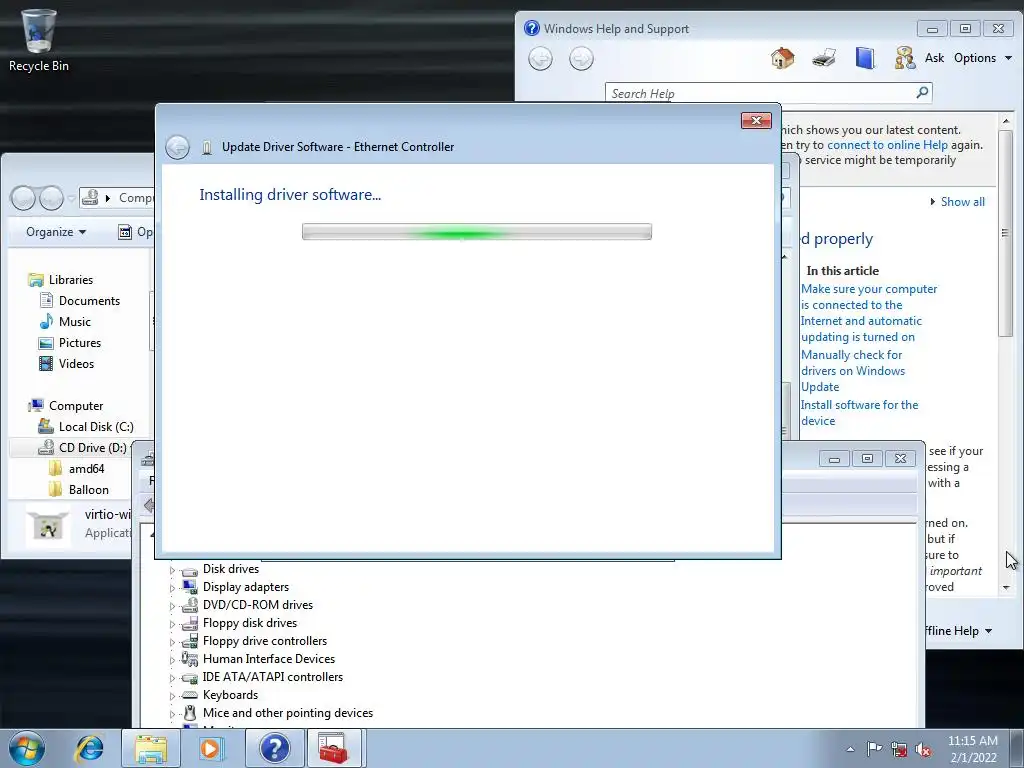Viewport: 1024px width, 768px height.
Task: Click the muted volume tray icon
Action: 923,749
